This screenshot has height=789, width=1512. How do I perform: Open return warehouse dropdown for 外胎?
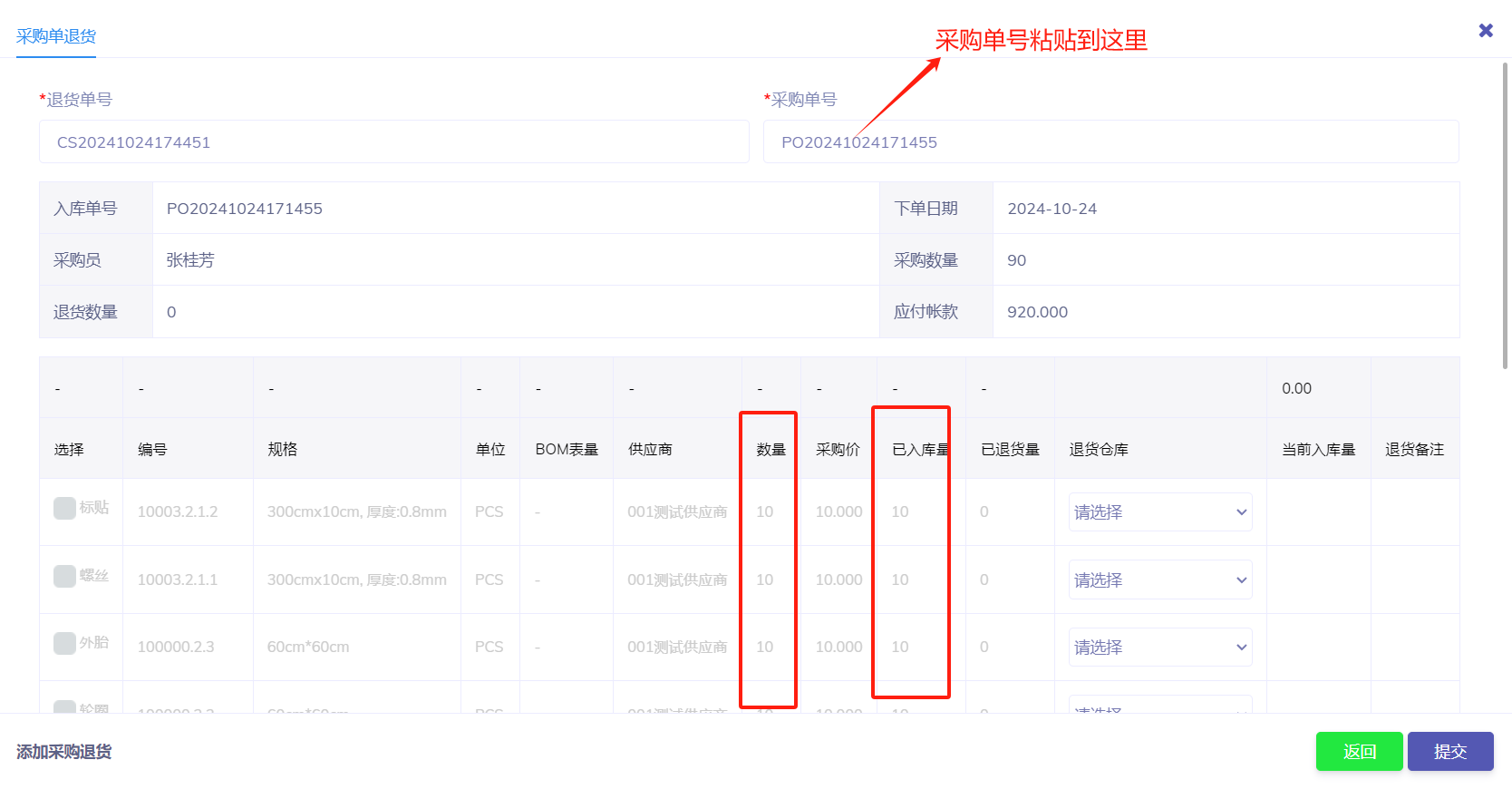click(x=1160, y=648)
